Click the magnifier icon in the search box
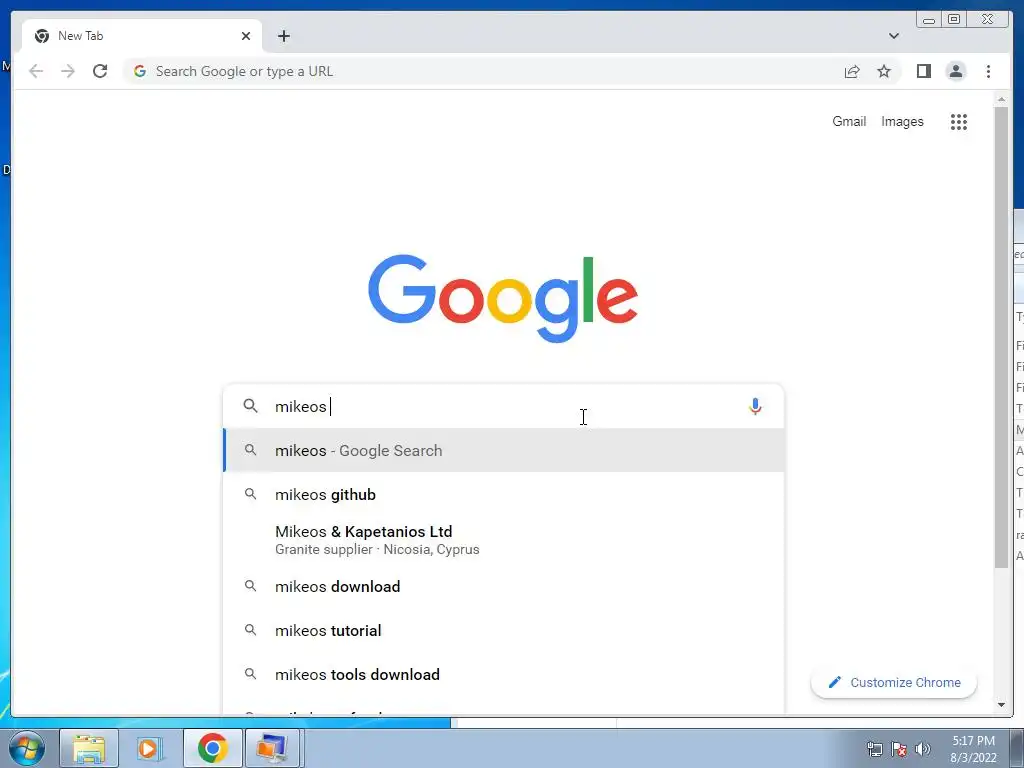The width and height of the screenshot is (1024, 768). click(250, 406)
